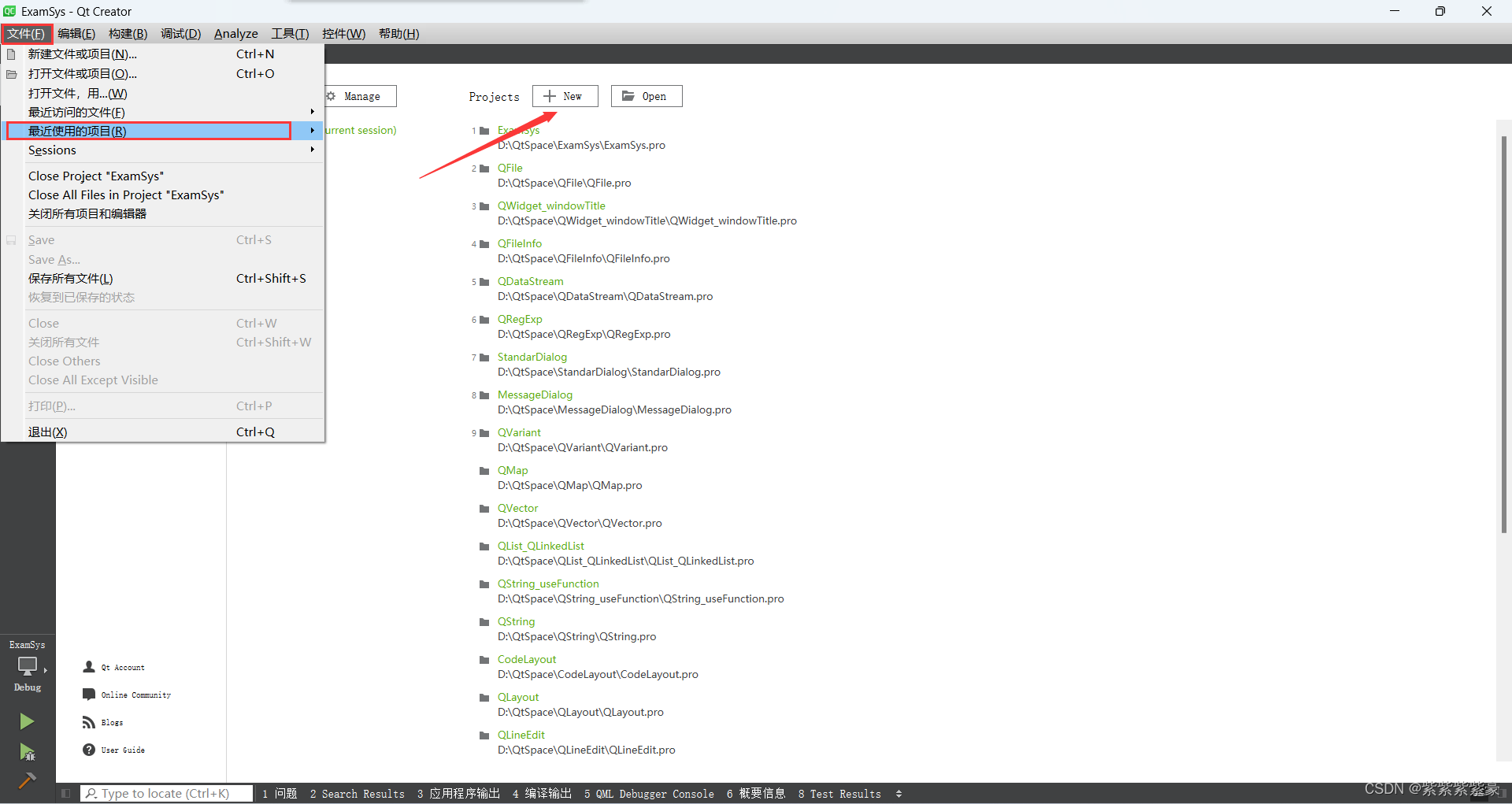Open the 构建(B) menu
Image resolution: width=1512 pixels, height=804 pixels.
coord(128,33)
